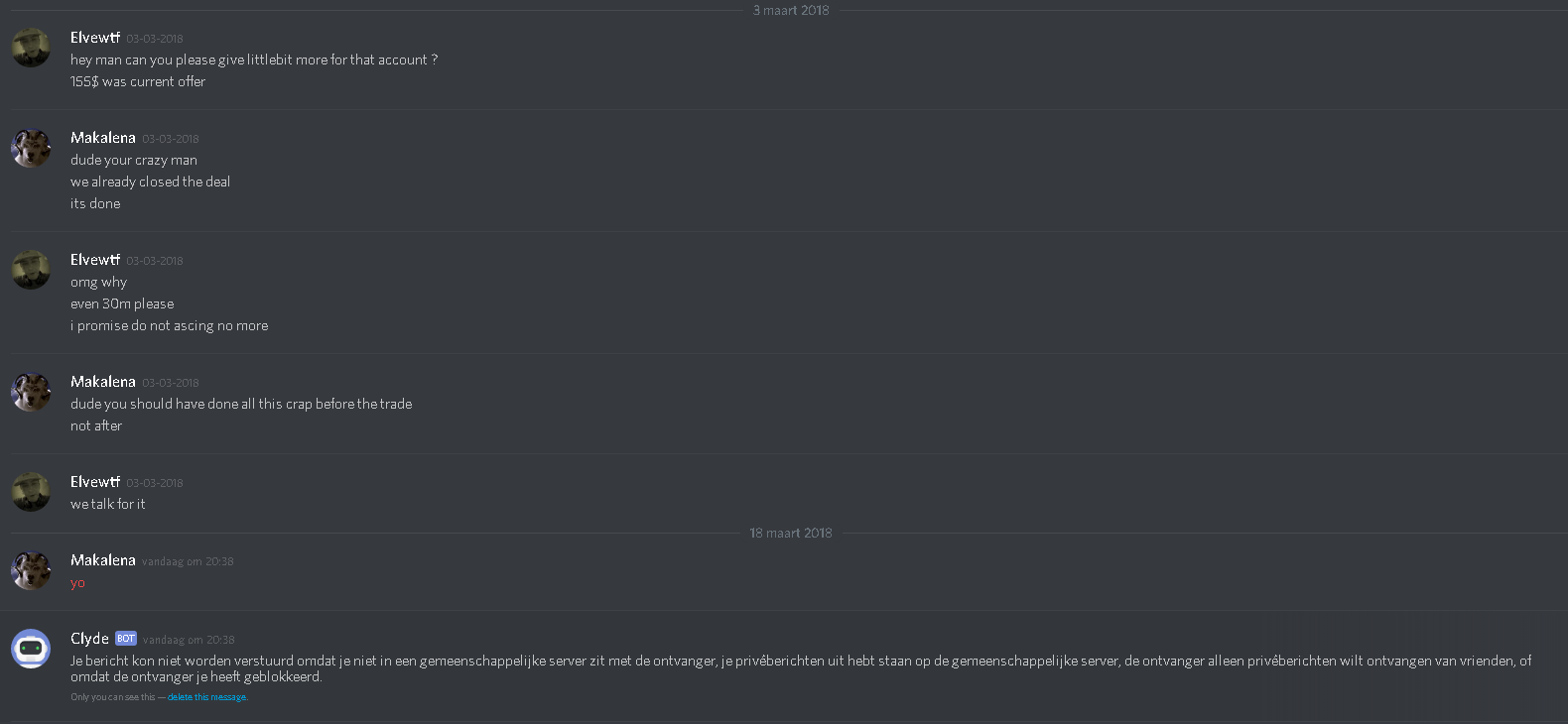The image size is (1568, 724).
Task: Click the "delete this message" link
Action: (207, 697)
